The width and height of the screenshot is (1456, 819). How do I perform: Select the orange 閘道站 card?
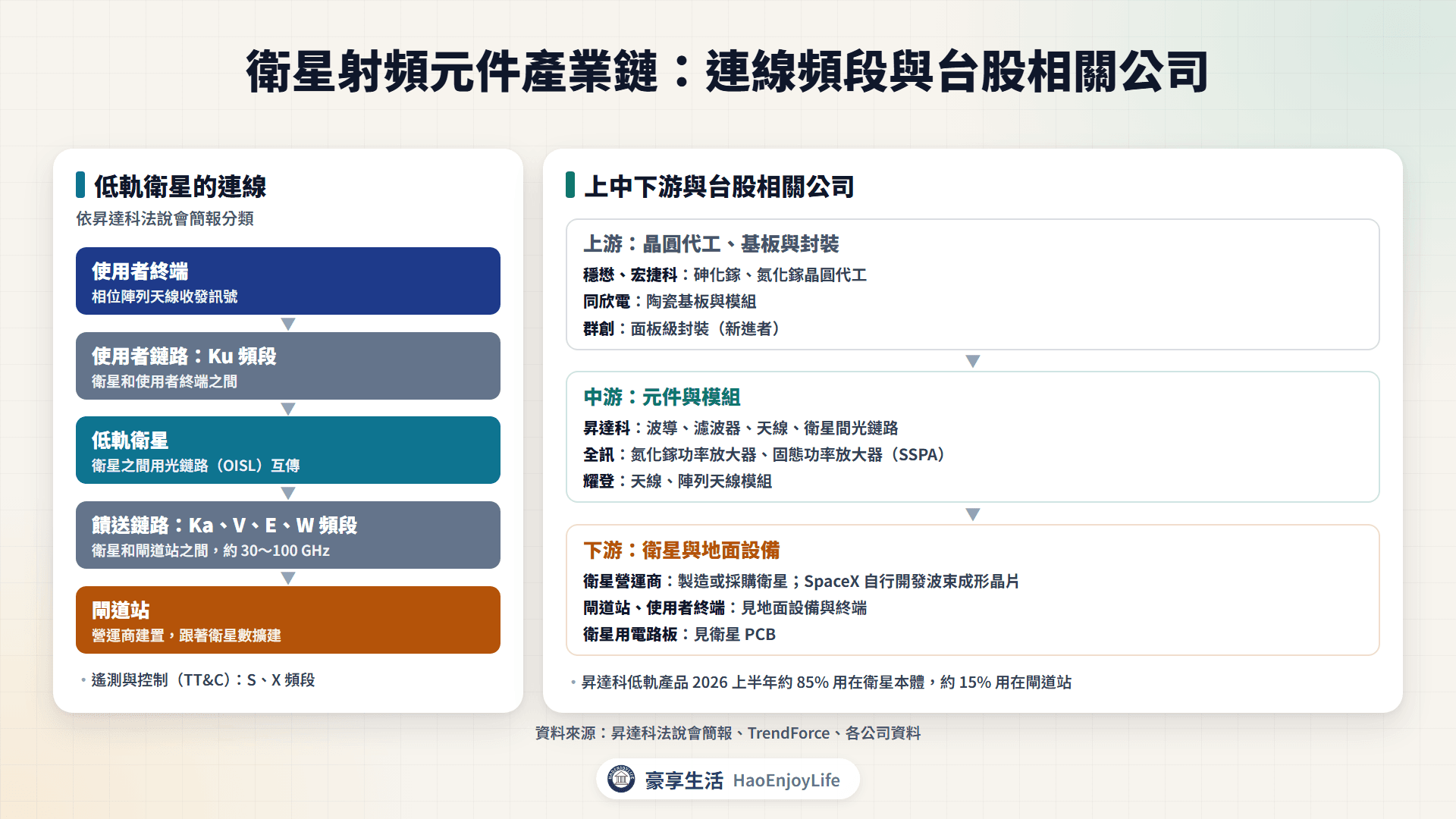pos(288,620)
